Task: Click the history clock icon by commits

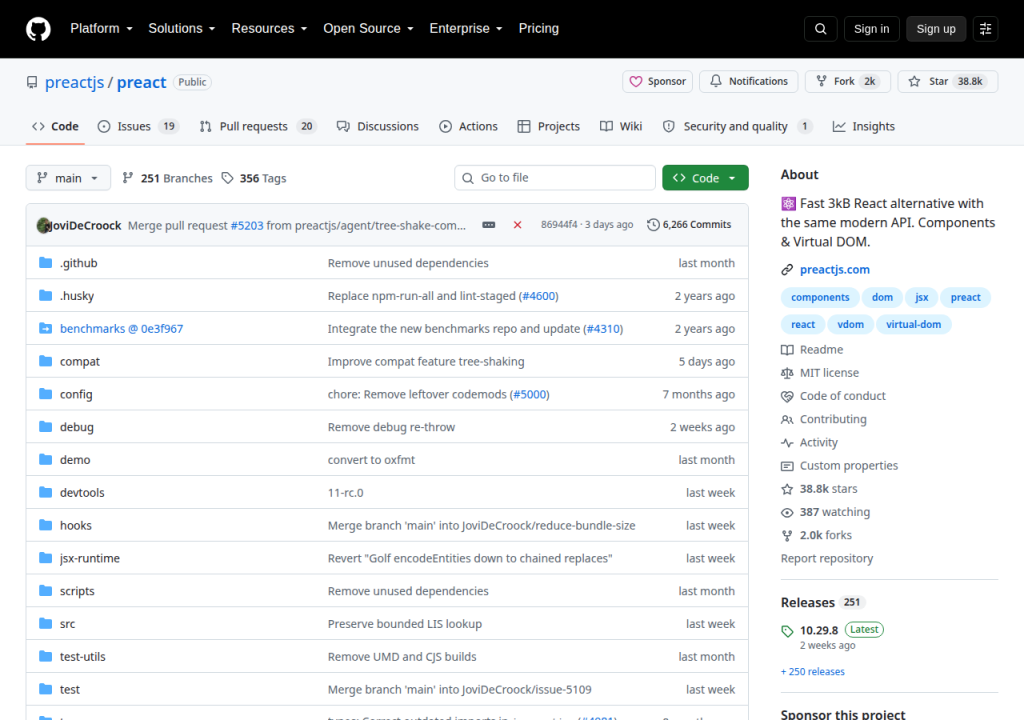Action: click(x=653, y=225)
